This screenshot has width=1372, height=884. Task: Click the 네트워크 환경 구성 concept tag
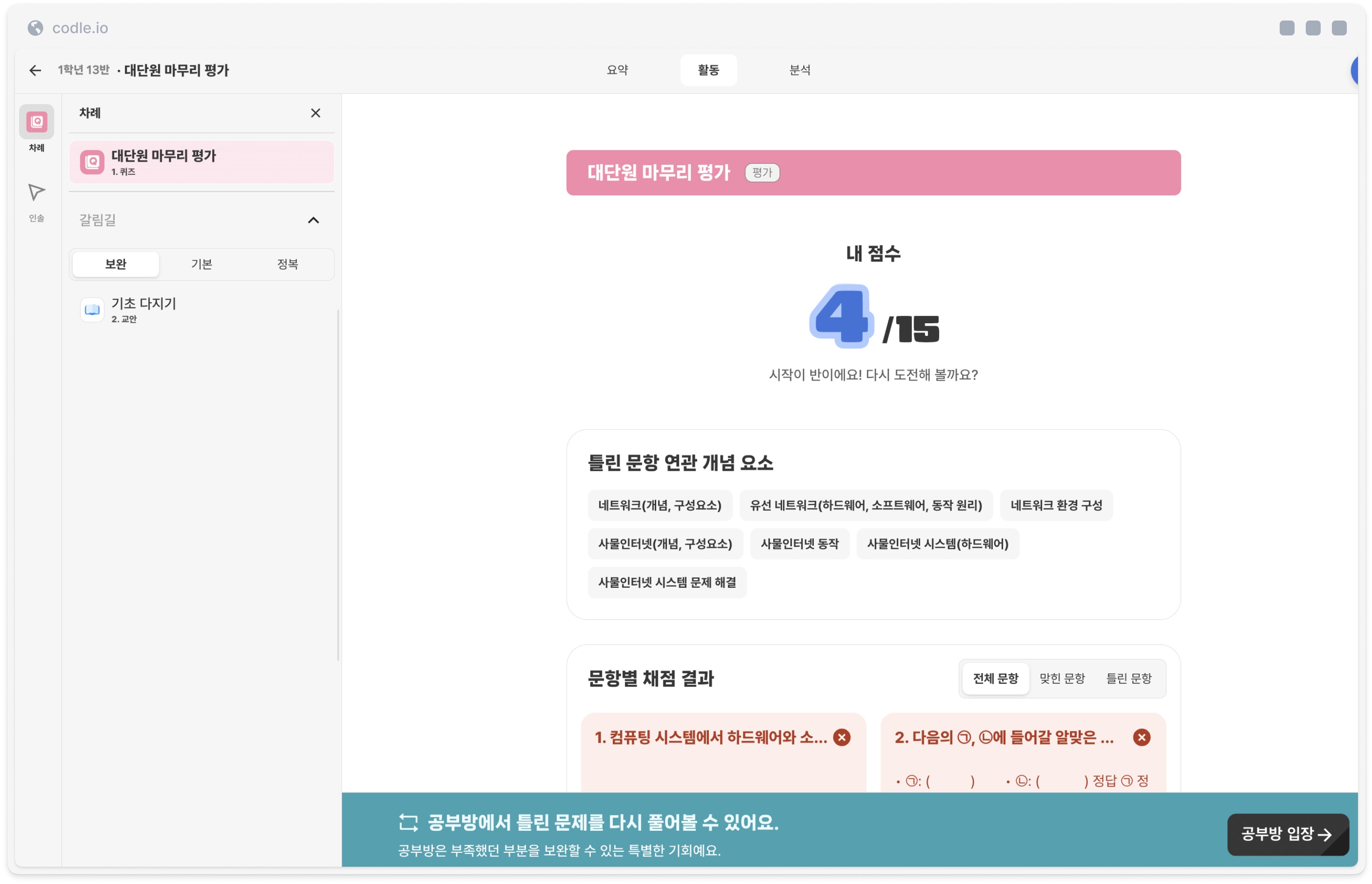coord(1055,505)
